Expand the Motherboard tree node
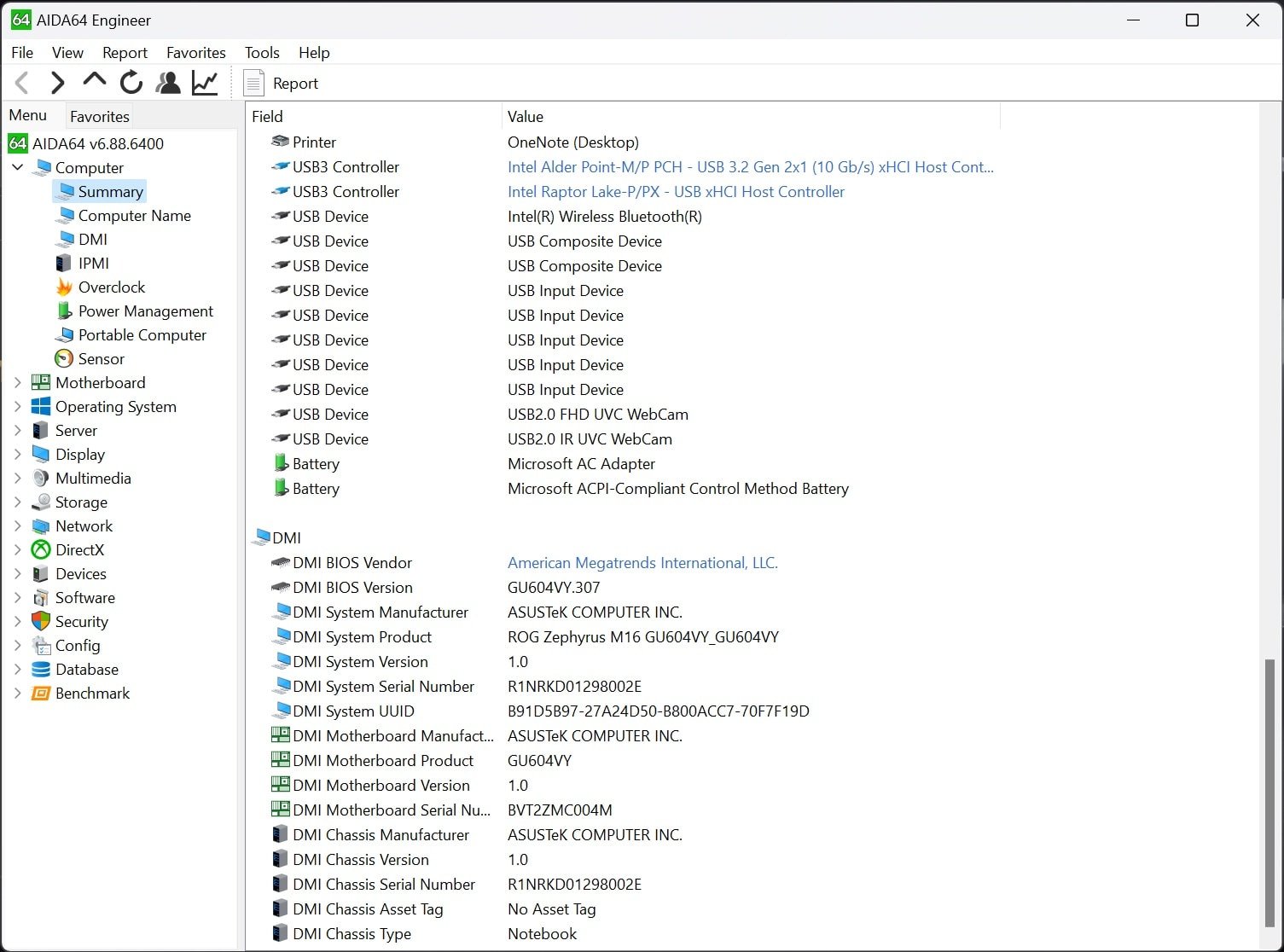This screenshot has height=952, width=1284. click(x=18, y=382)
